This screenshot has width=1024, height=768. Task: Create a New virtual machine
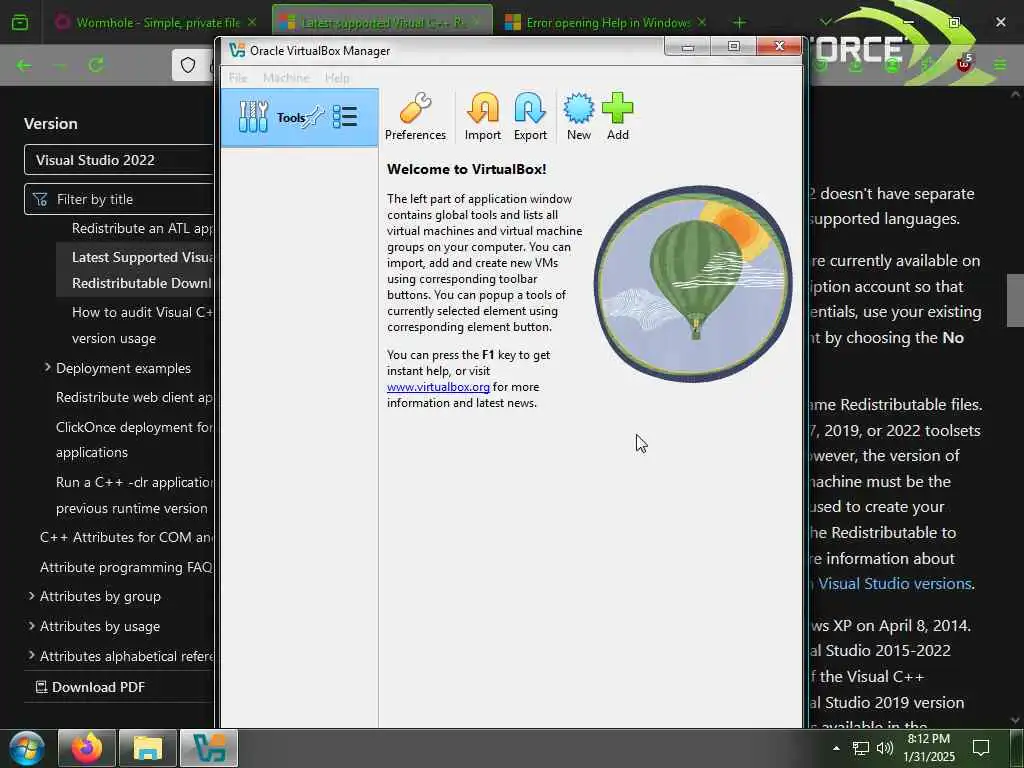click(x=579, y=117)
